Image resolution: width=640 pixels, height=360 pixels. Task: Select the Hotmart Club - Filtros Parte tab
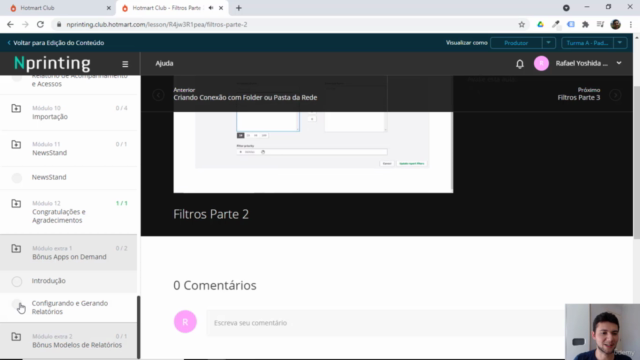pyautogui.click(x=167, y=8)
